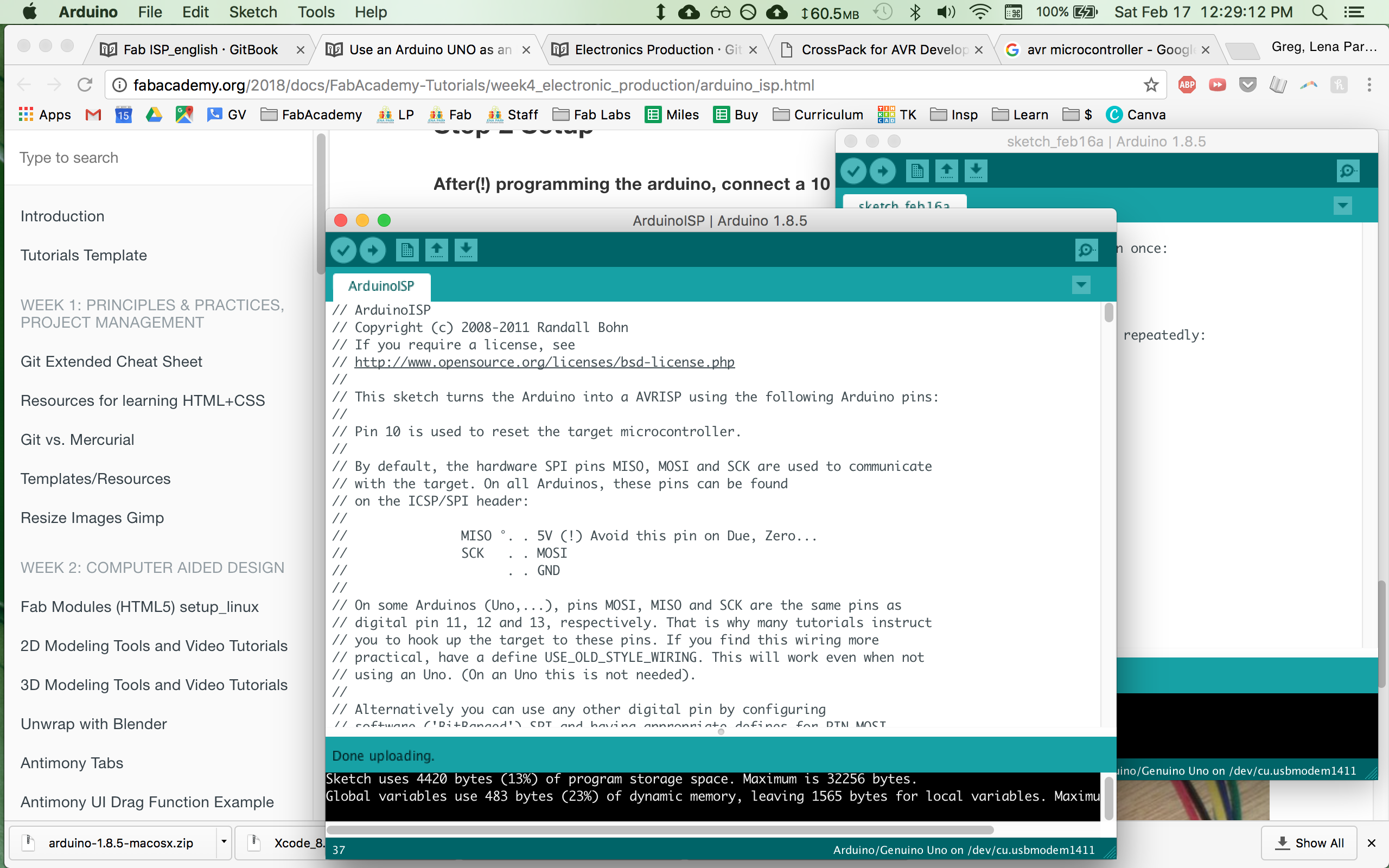Image resolution: width=1389 pixels, height=868 pixels.
Task: Open Insp bookmarks folder
Action: coord(954,115)
